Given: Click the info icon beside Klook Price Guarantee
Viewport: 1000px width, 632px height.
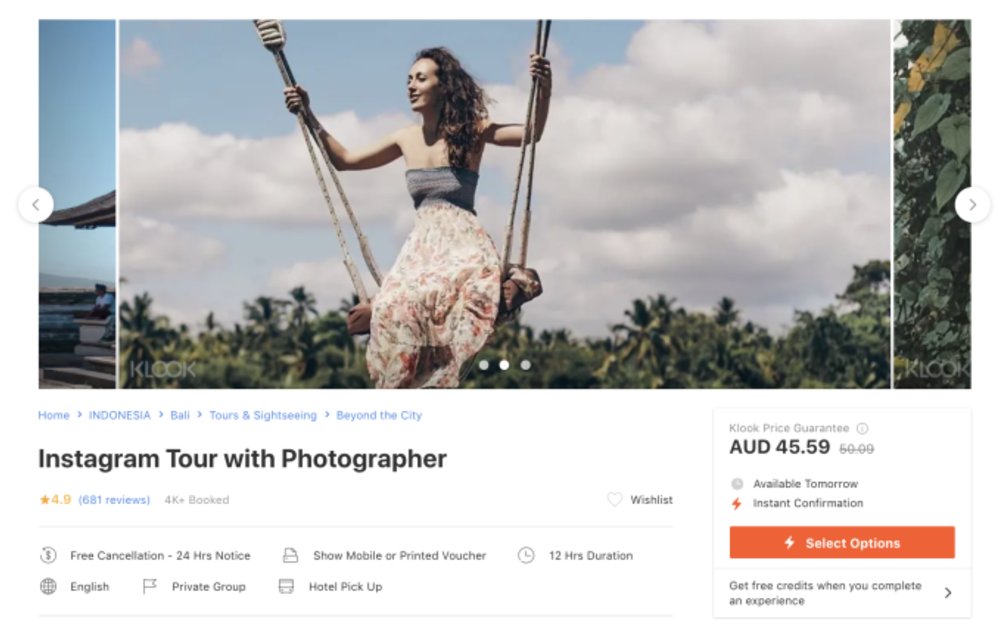Looking at the screenshot, I should tap(861, 427).
